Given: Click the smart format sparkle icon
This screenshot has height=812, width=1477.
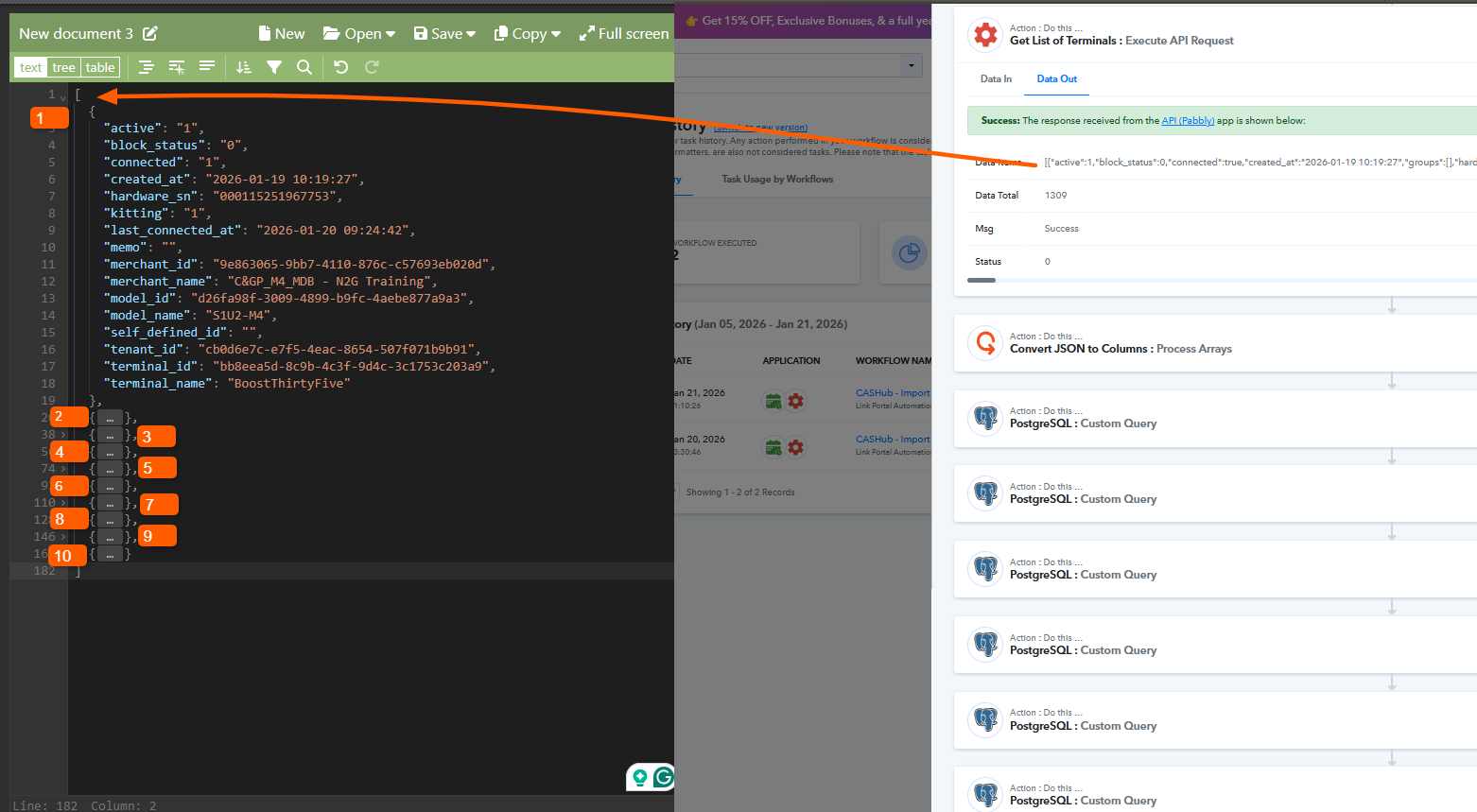Looking at the screenshot, I should tap(177, 67).
